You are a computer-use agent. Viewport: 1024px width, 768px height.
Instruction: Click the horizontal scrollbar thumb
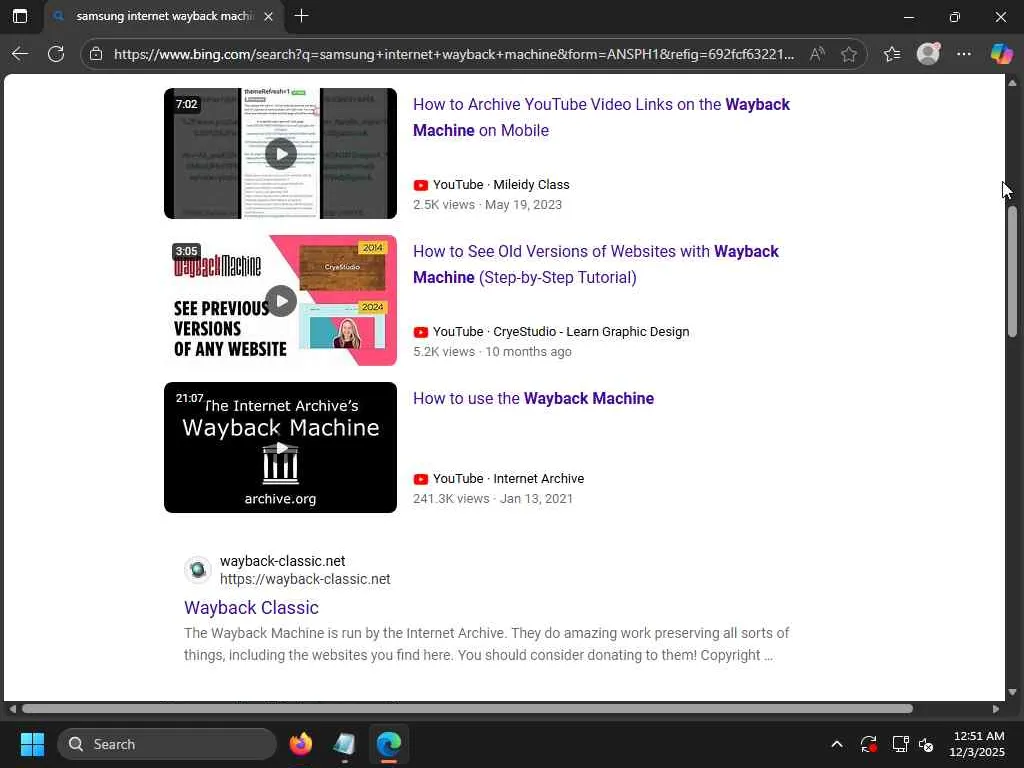468,709
